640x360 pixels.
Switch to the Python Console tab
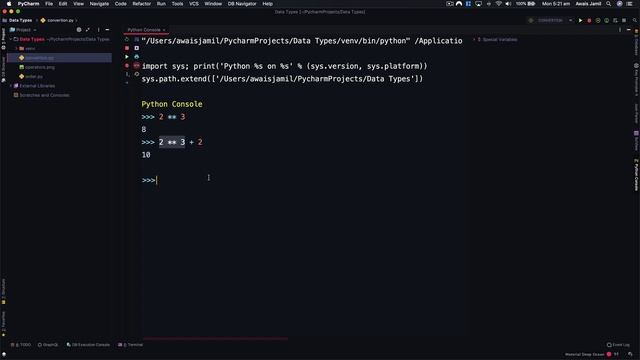(x=144, y=30)
